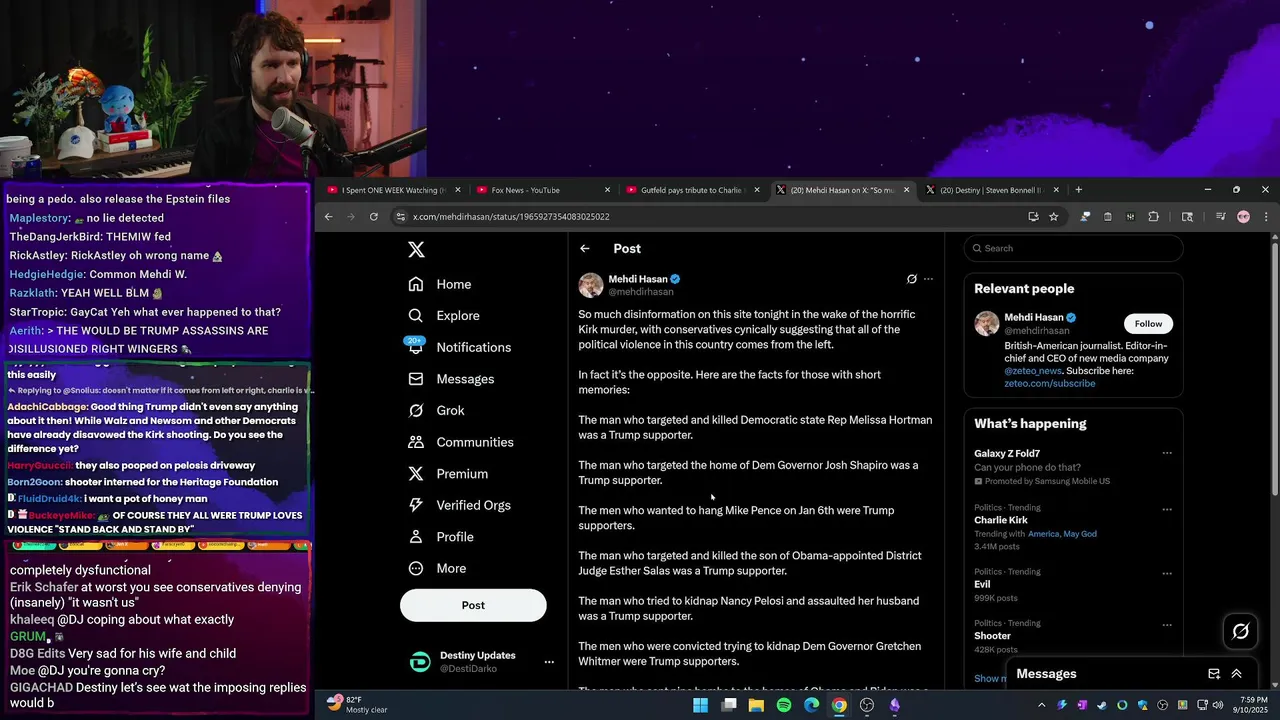Open the Shooter trending topic
Viewport: 1280px width, 720px height.
click(x=992, y=636)
